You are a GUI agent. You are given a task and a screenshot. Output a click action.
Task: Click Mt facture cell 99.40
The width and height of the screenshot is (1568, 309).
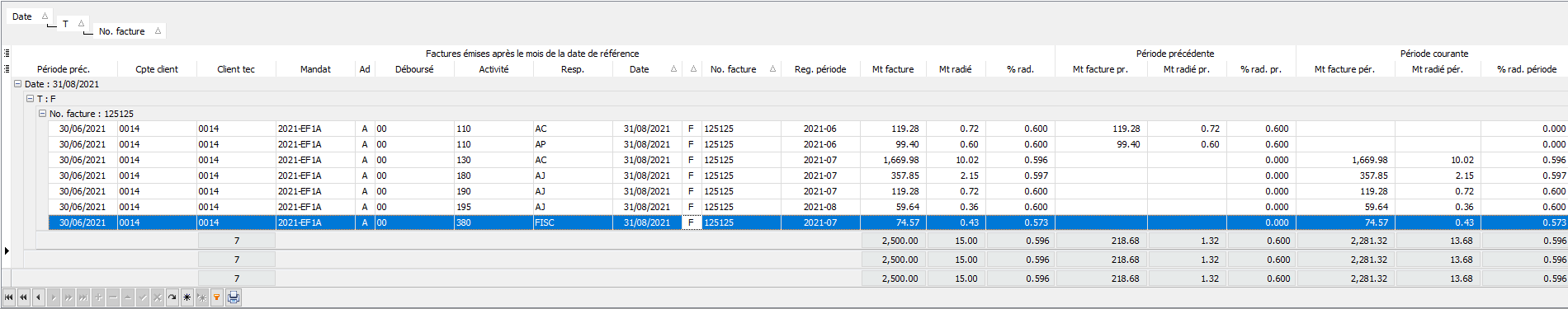893,144
